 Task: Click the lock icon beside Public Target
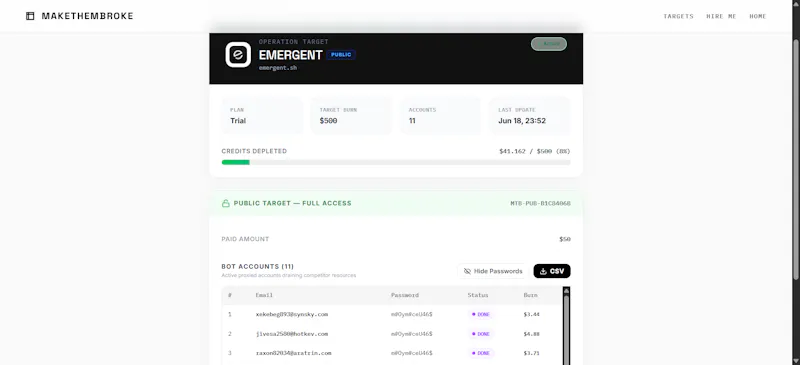226,203
